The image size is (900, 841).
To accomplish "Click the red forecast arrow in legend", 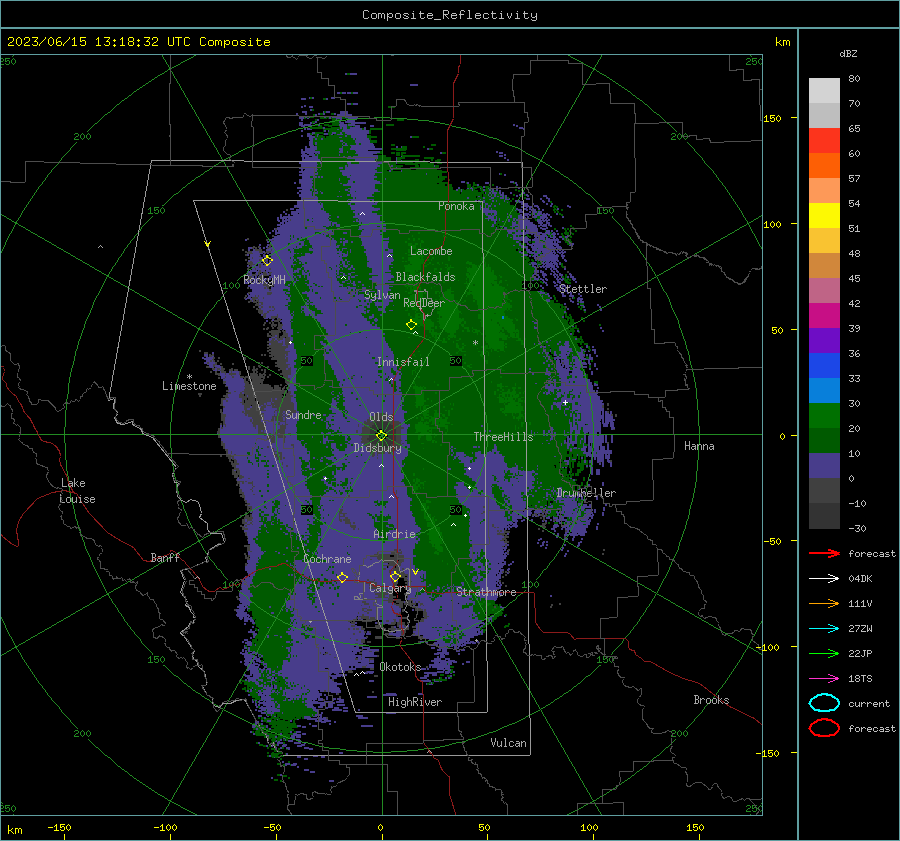I will (824, 553).
